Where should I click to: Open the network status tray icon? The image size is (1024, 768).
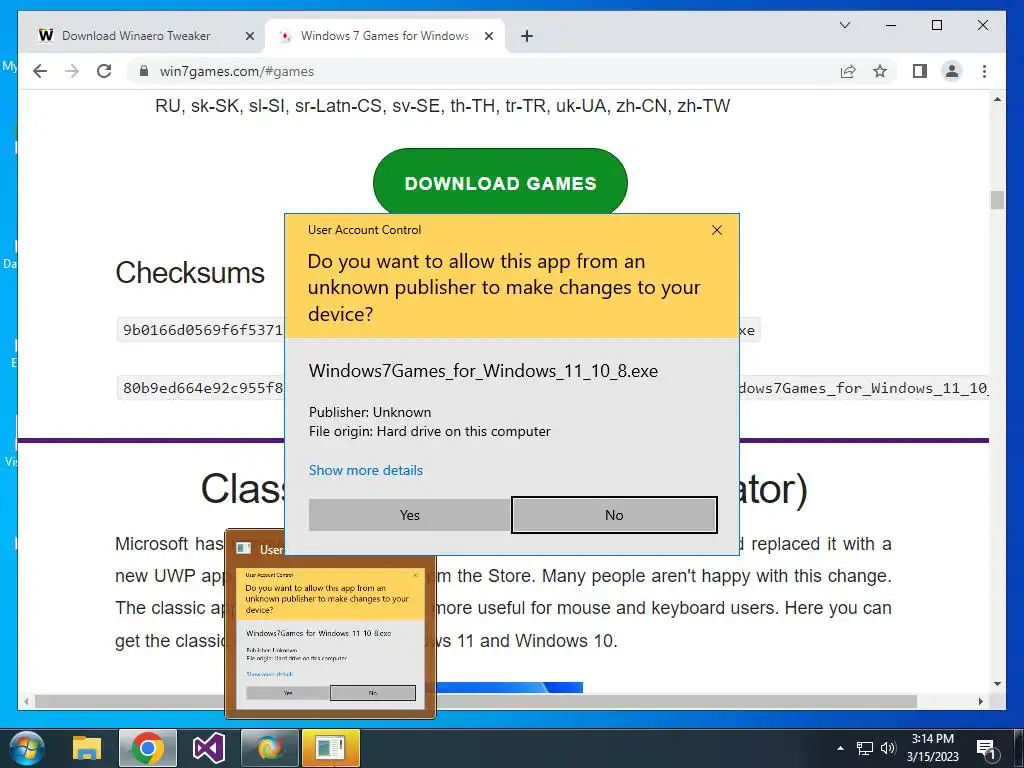865,748
